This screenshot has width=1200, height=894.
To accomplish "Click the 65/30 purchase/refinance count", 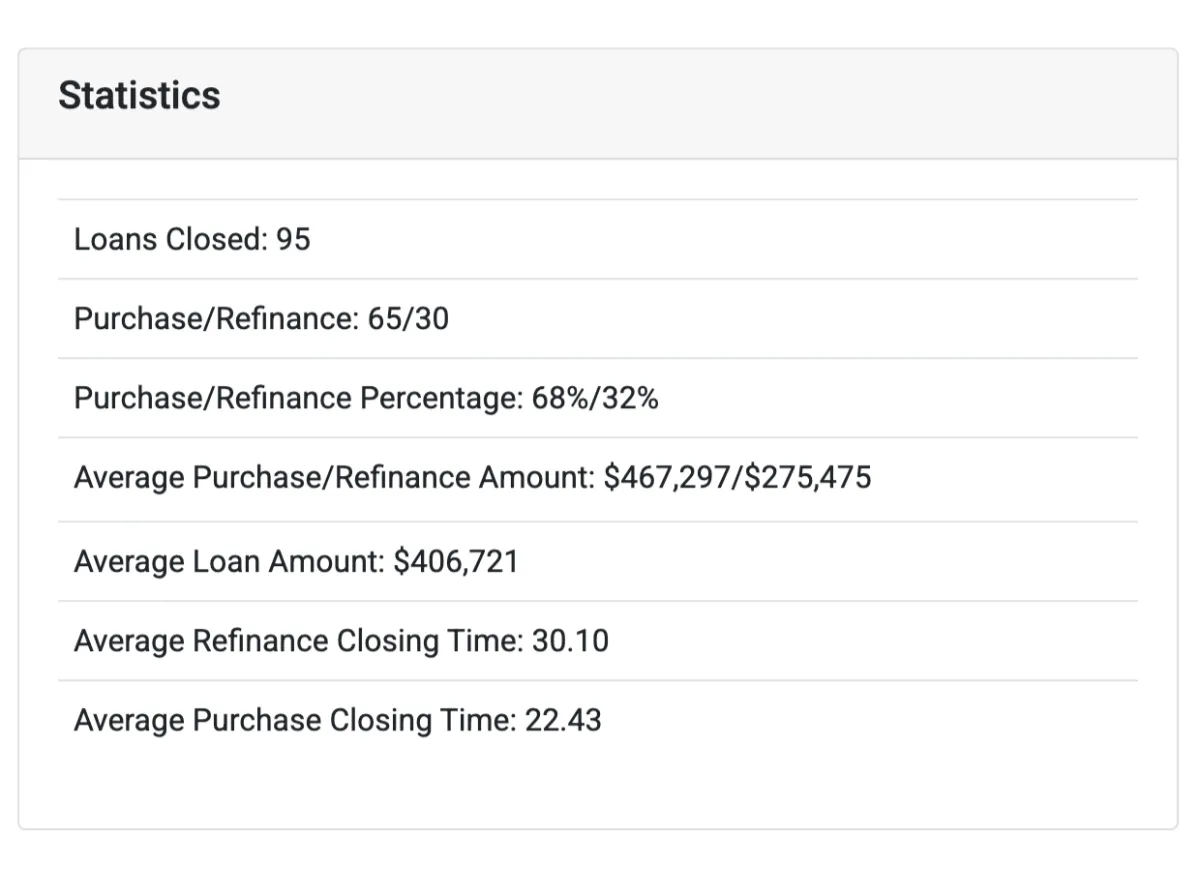I will pos(408,319).
